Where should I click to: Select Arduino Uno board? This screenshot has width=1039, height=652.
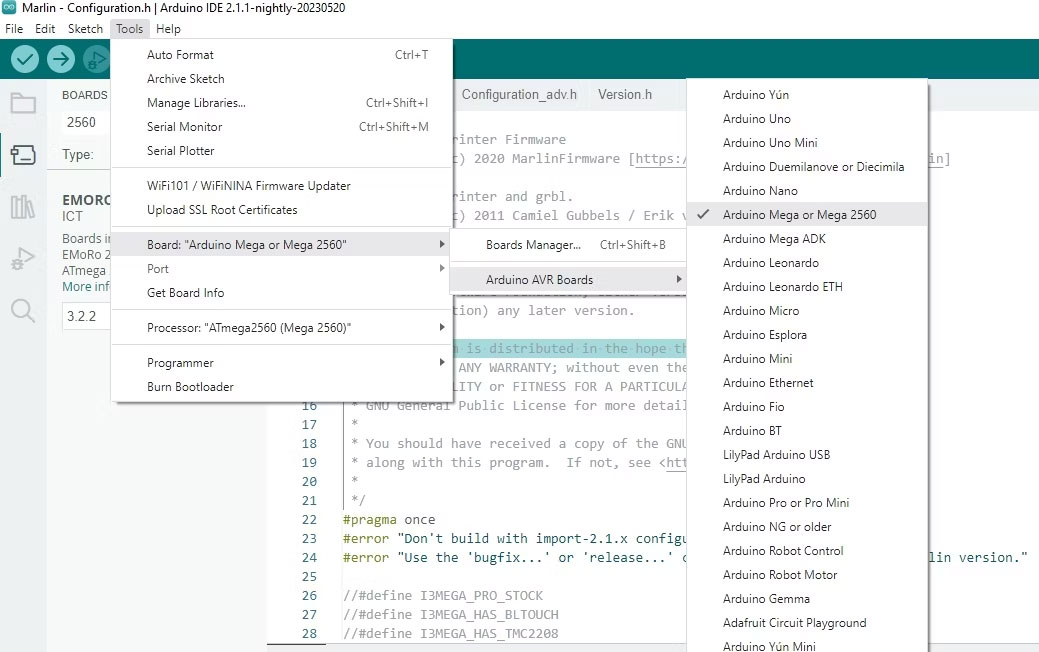pyautogui.click(x=807, y=119)
